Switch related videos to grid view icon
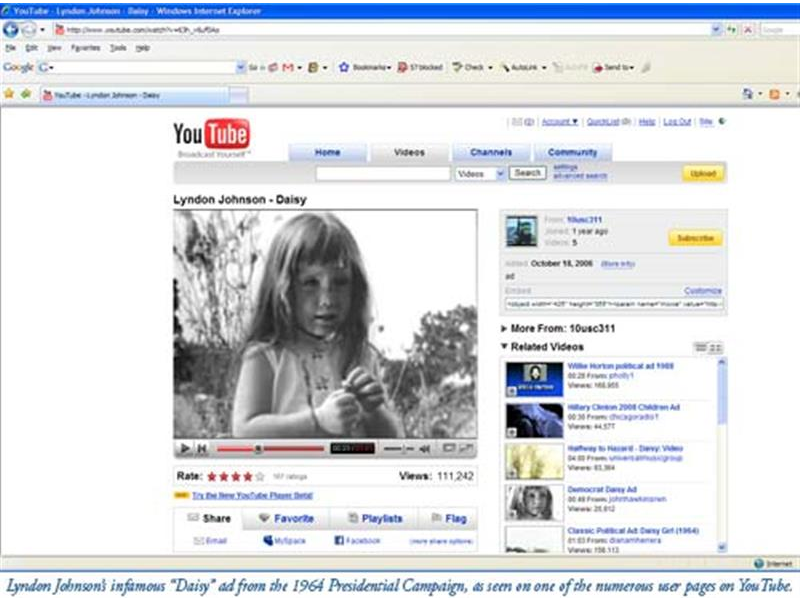800x600 pixels. click(716, 347)
